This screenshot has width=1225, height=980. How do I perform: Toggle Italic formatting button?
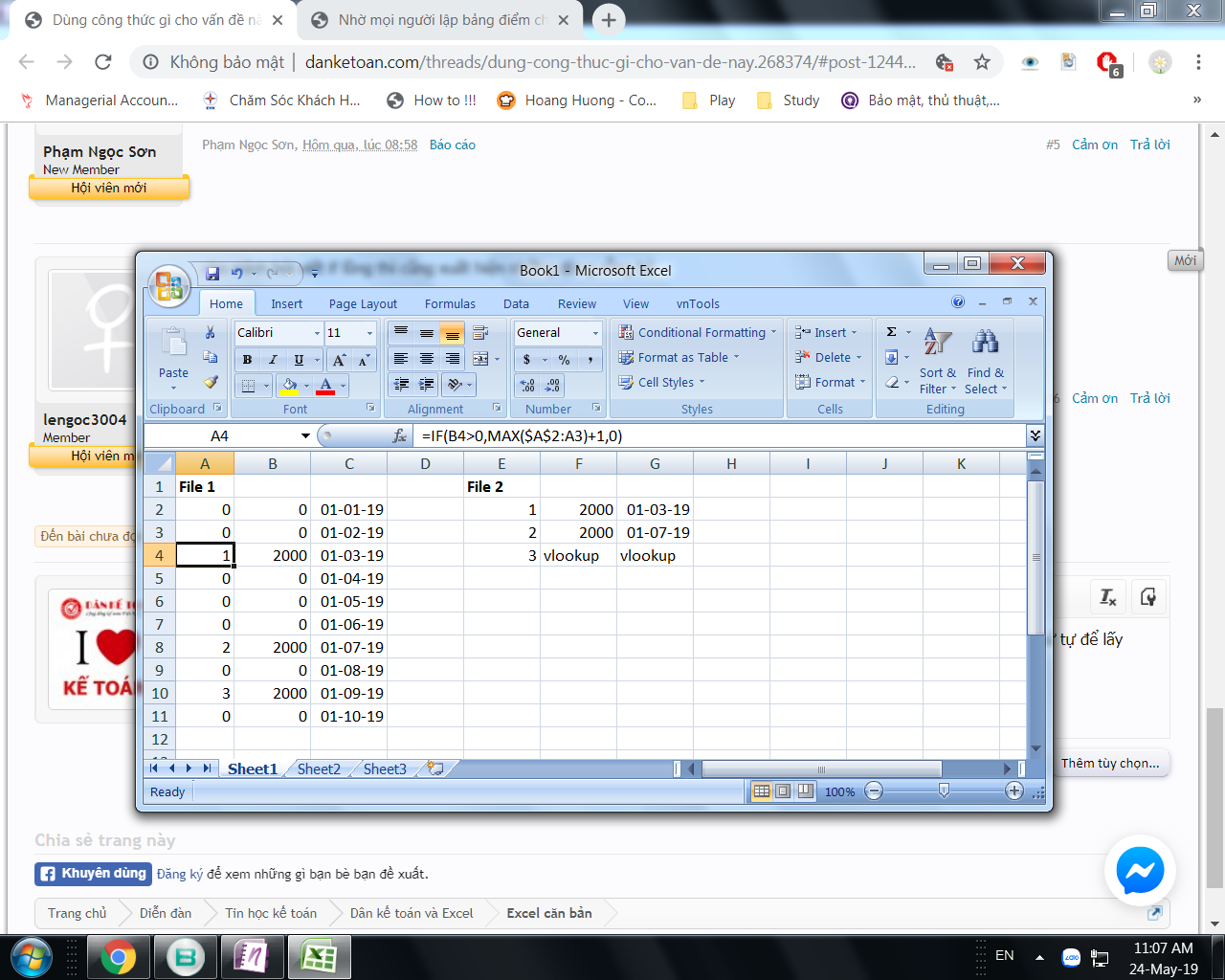click(x=273, y=360)
